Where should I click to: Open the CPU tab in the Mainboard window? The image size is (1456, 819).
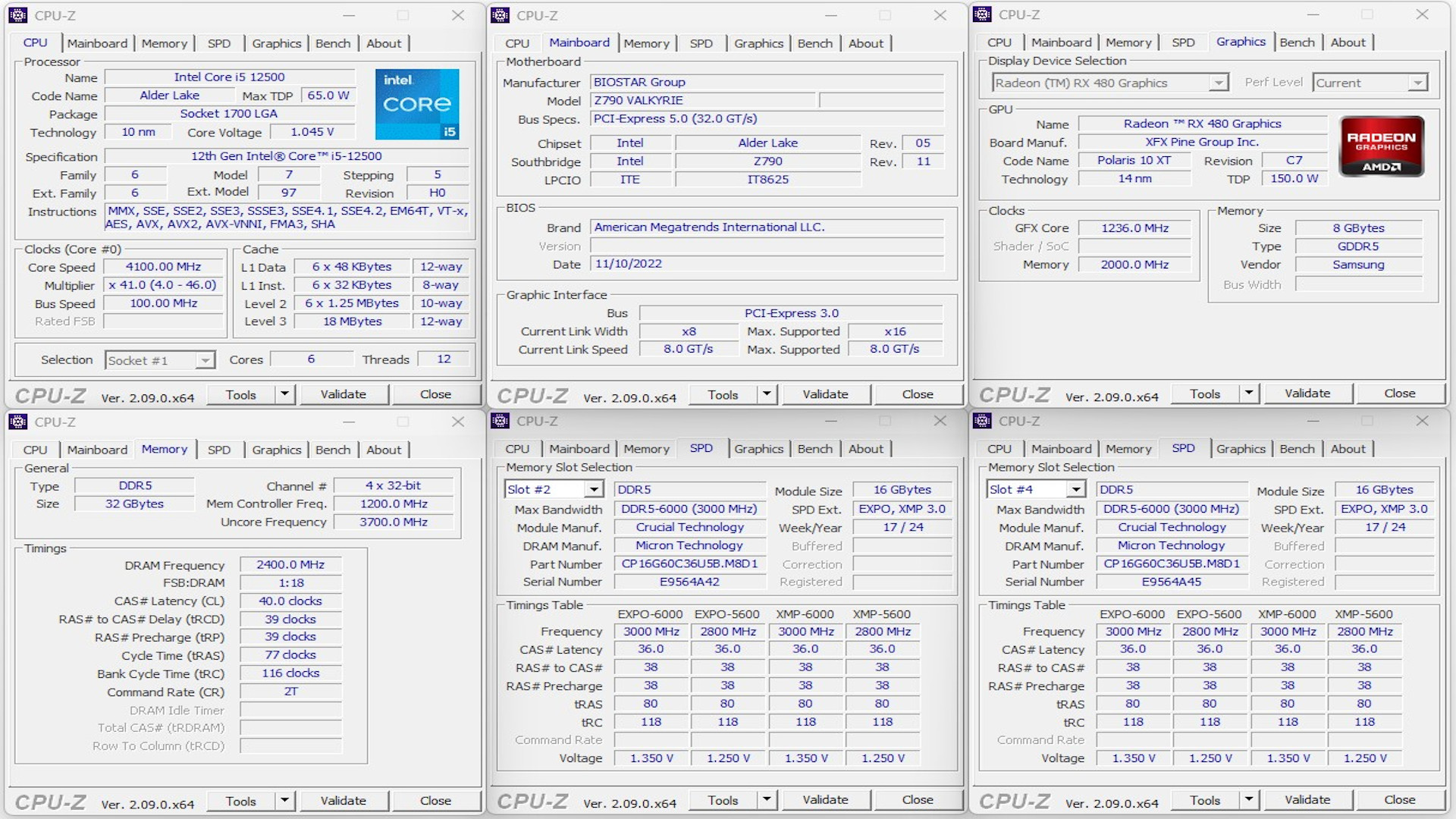click(x=517, y=43)
